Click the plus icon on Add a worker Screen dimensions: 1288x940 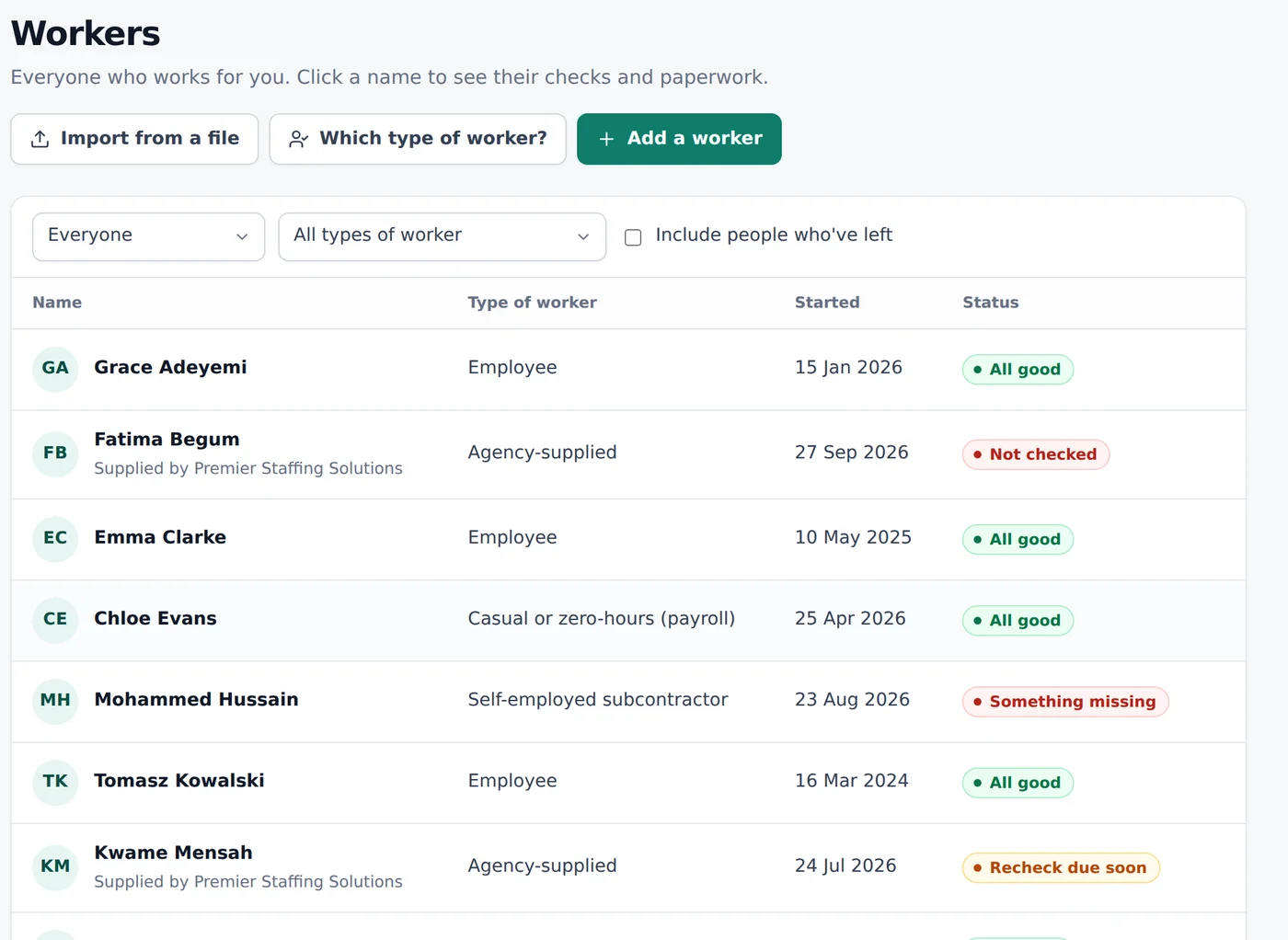606,139
